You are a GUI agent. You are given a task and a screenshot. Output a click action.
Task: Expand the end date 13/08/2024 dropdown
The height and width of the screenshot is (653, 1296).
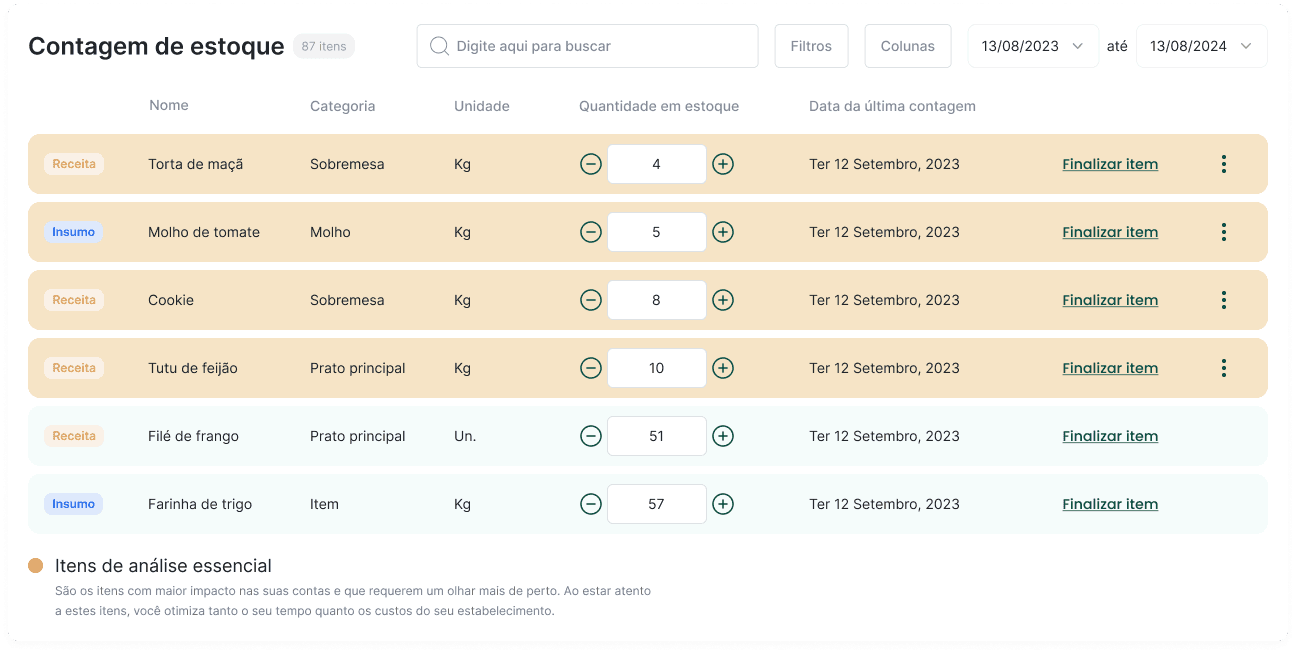point(1245,46)
